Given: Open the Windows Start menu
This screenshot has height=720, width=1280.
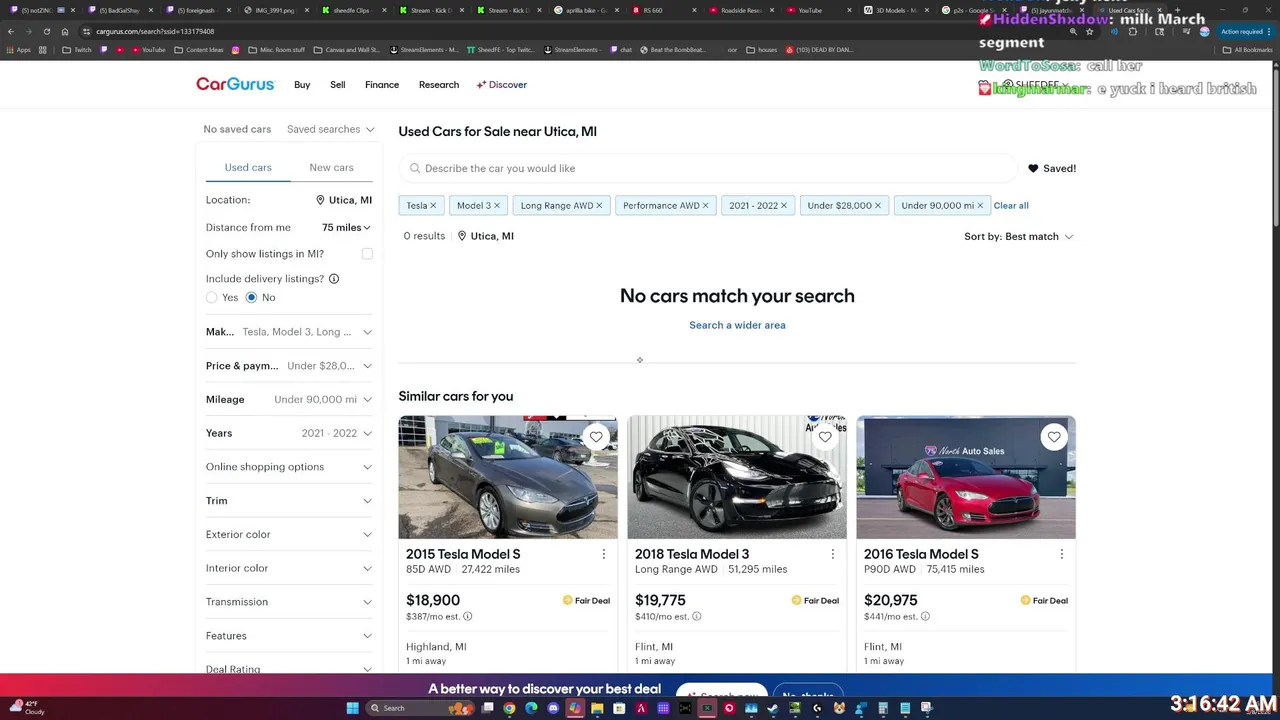Looking at the screenshot, I should [x=352, y=708].
